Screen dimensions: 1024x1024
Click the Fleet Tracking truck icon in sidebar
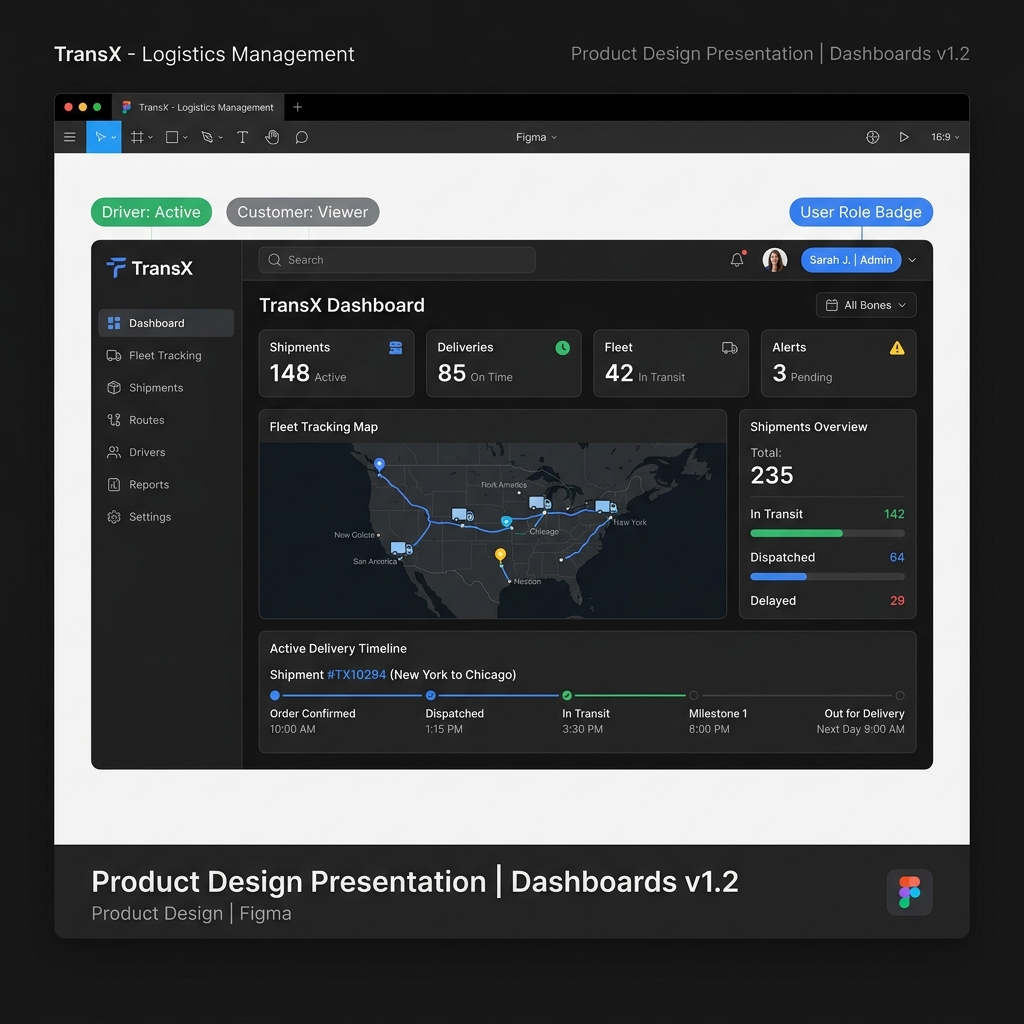114,355
